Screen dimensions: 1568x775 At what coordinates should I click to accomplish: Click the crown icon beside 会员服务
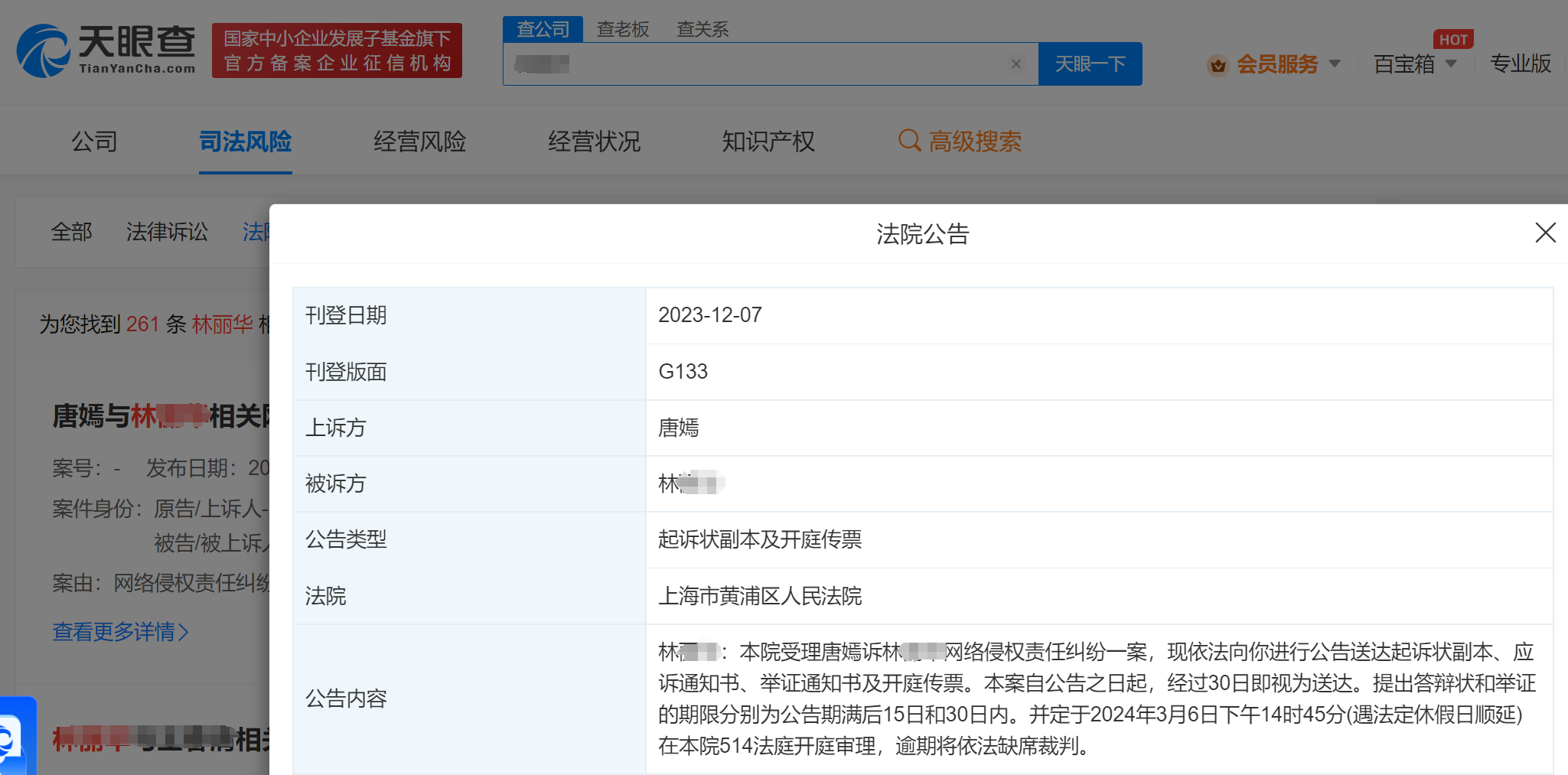point(1218,65)
